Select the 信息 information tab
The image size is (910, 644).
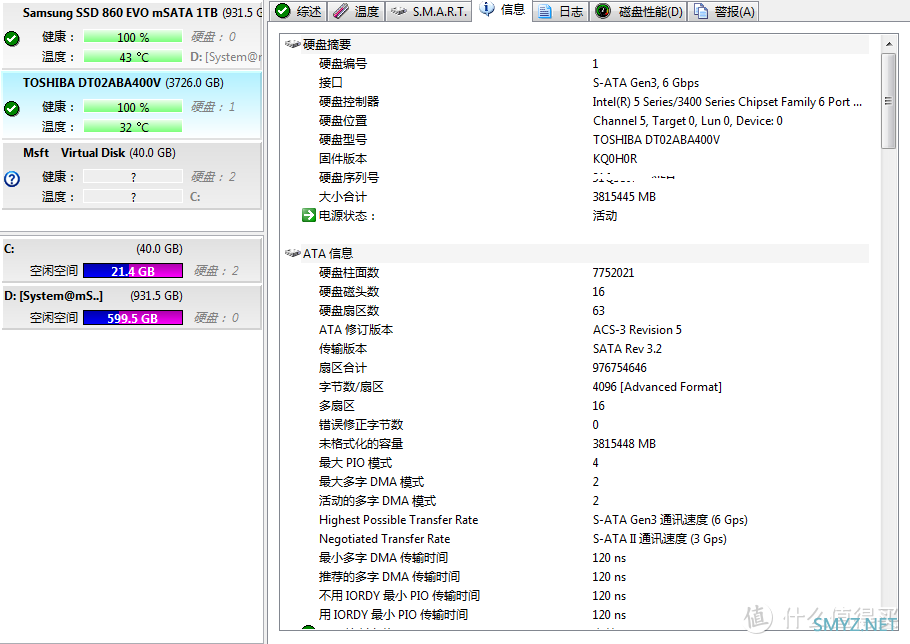pos(503,10)
